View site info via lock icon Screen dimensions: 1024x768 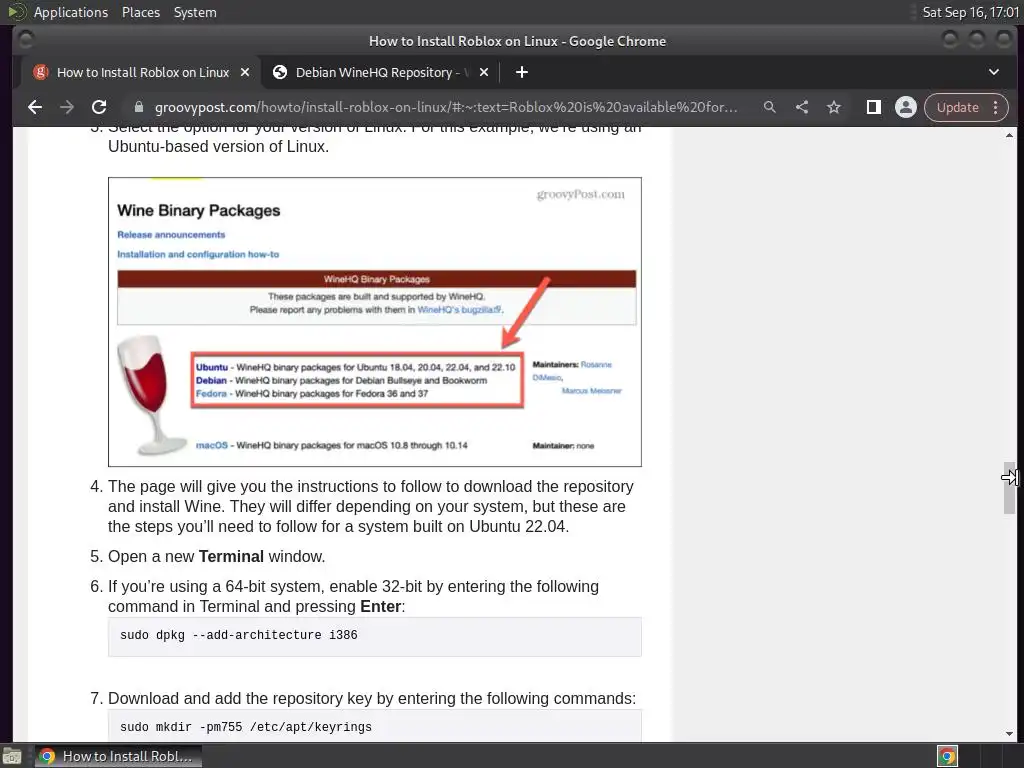tap(138, 107)
